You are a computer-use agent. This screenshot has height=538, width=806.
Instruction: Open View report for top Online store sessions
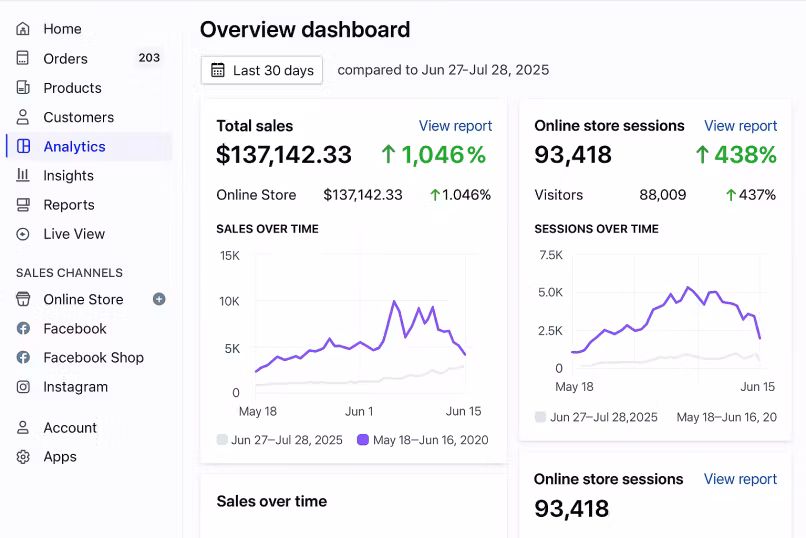[740, 126]
